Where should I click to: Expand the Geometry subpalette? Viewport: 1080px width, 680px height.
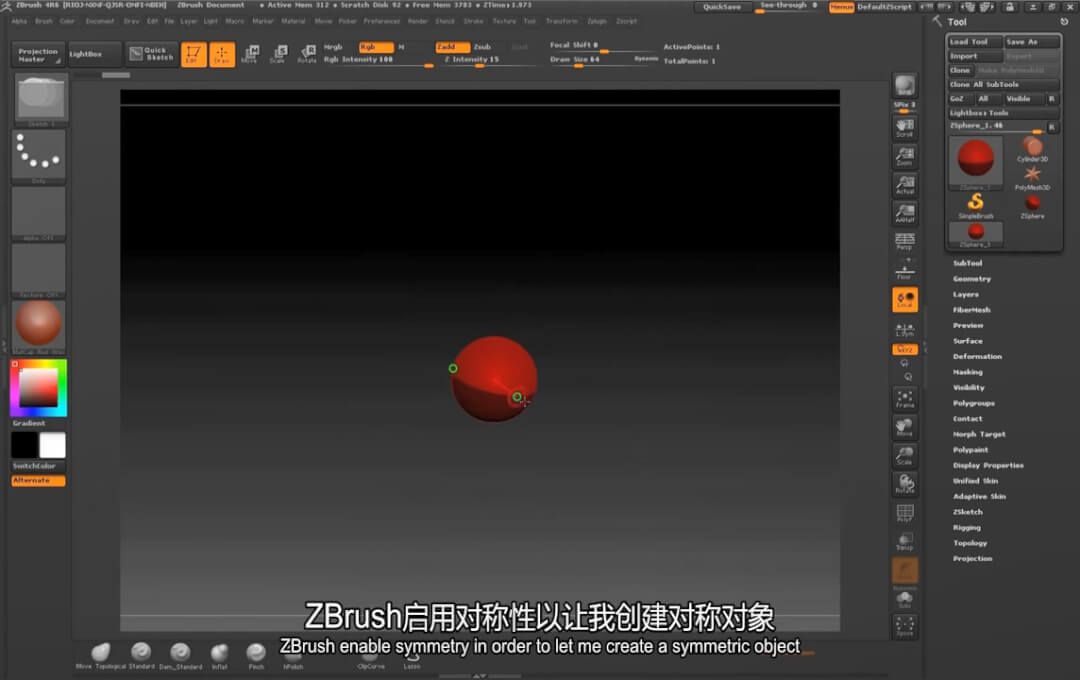tap(971, 279)
